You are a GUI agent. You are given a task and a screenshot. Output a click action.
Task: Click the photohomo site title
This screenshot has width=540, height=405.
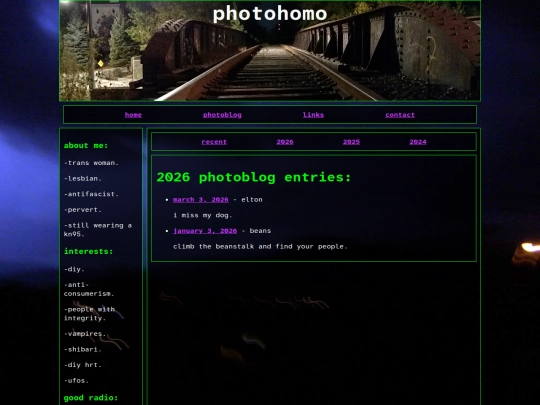coord(270,14)
